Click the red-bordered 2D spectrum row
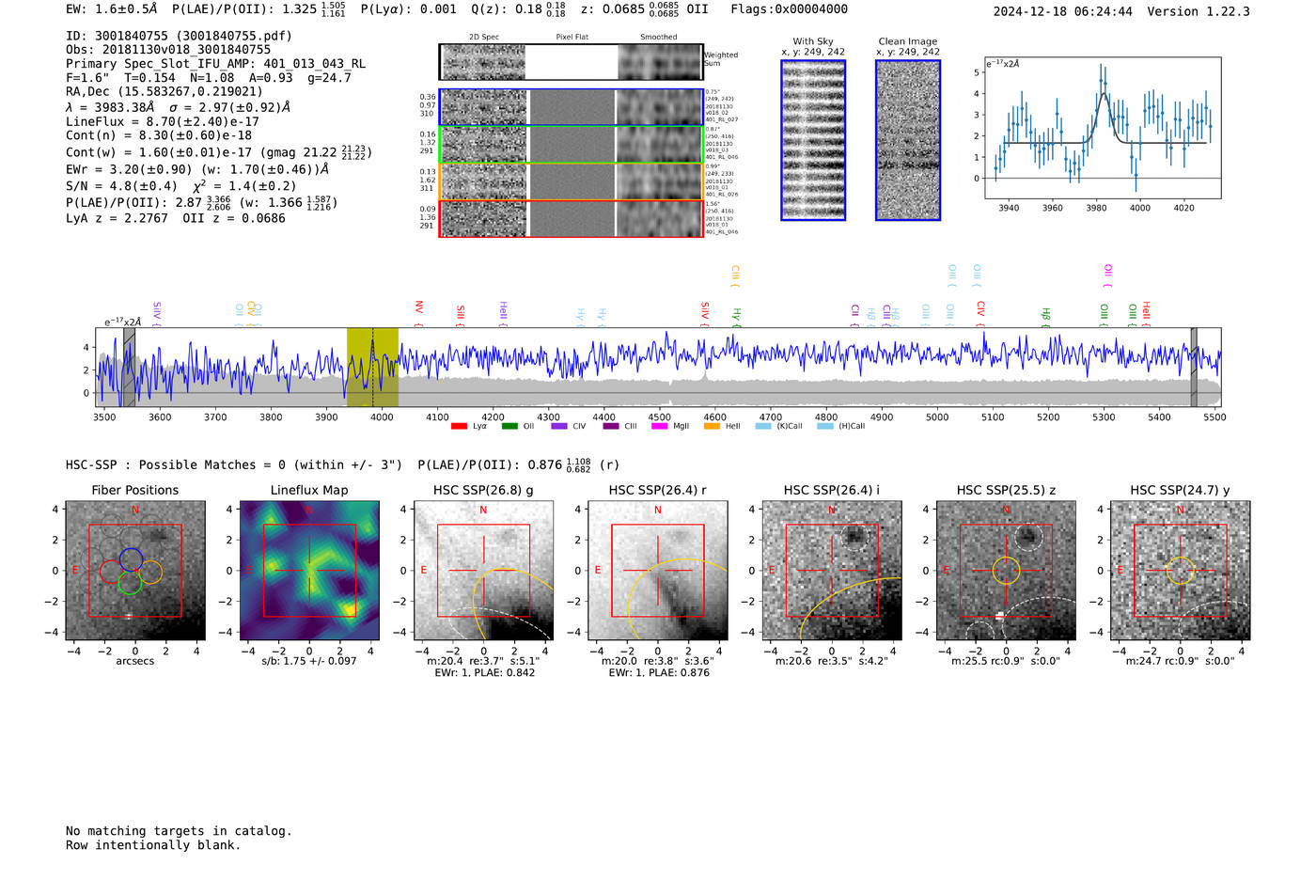Viewport: 1316px width, 896px height. tap(572, 218)
